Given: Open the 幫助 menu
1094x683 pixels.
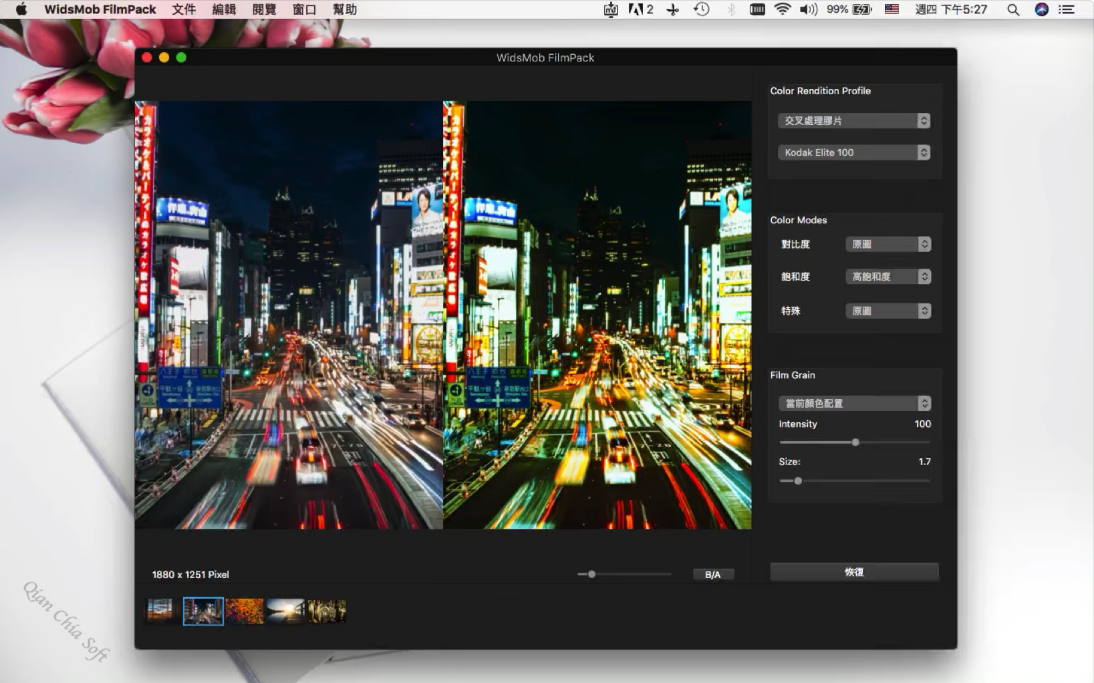Looking at the screenshot, I should (x=345, y=9).
